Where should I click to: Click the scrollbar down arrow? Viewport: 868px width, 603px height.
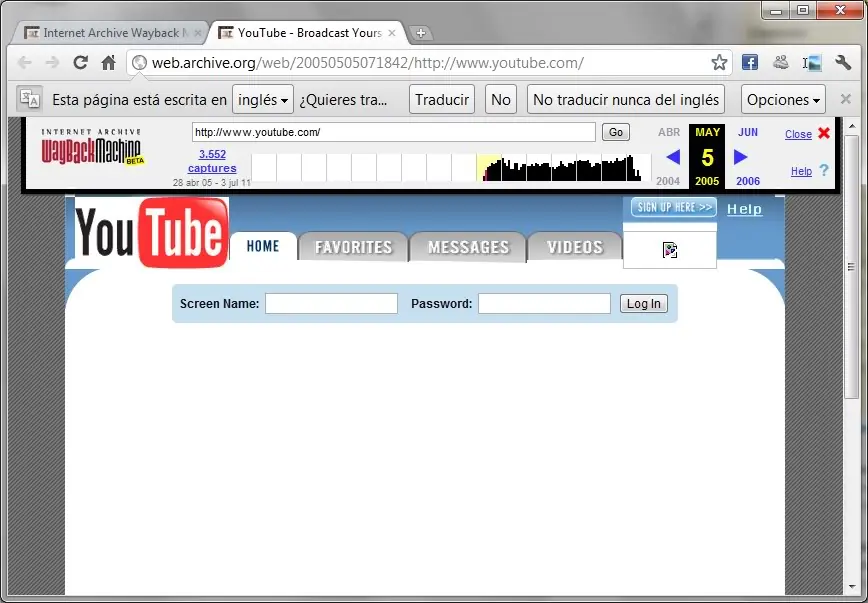pos(852,587)
